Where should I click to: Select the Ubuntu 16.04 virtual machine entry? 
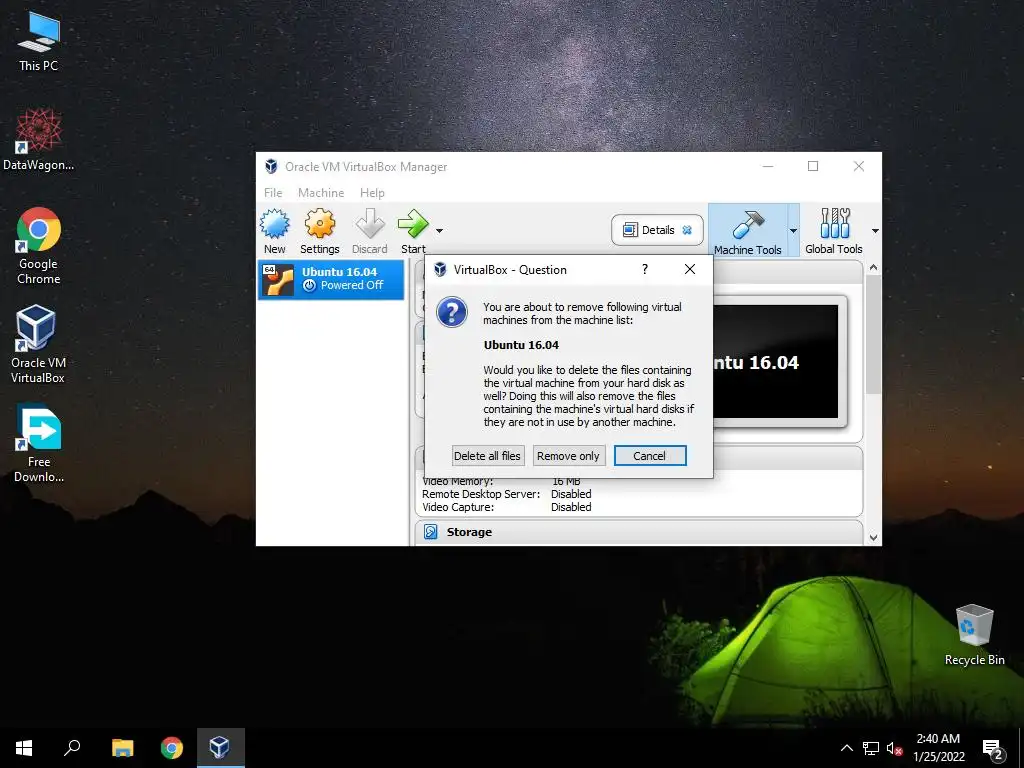point(331,280)
